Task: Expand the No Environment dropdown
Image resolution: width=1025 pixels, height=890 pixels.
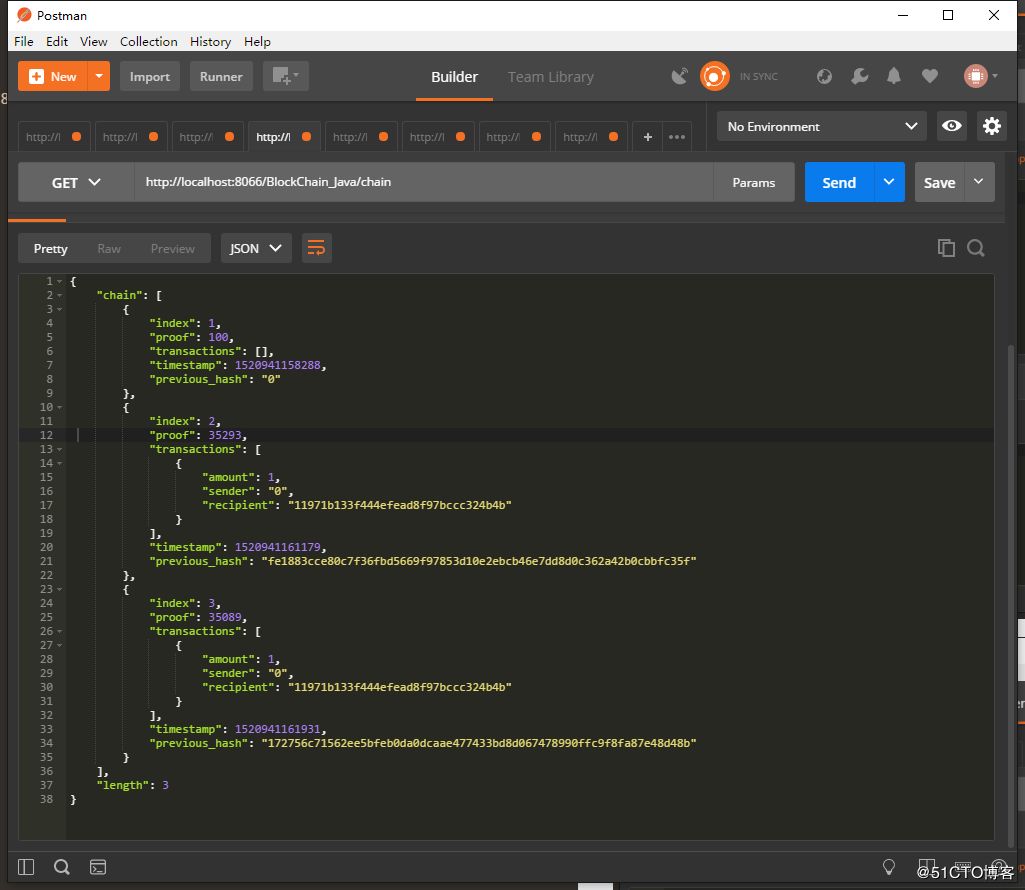Action: [821, 126]
